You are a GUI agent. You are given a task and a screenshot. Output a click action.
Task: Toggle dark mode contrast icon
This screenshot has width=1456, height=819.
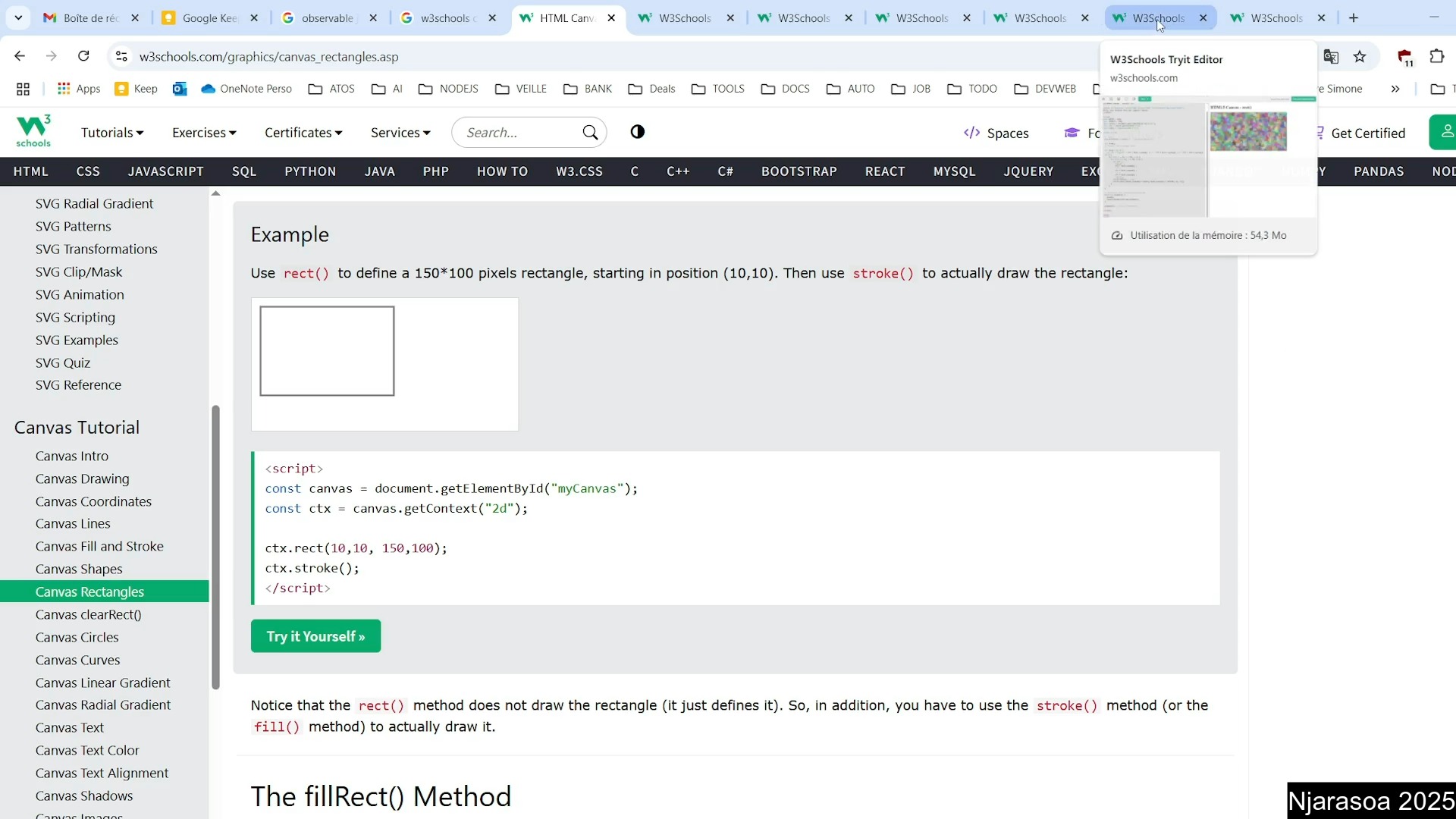coord(637,132)
